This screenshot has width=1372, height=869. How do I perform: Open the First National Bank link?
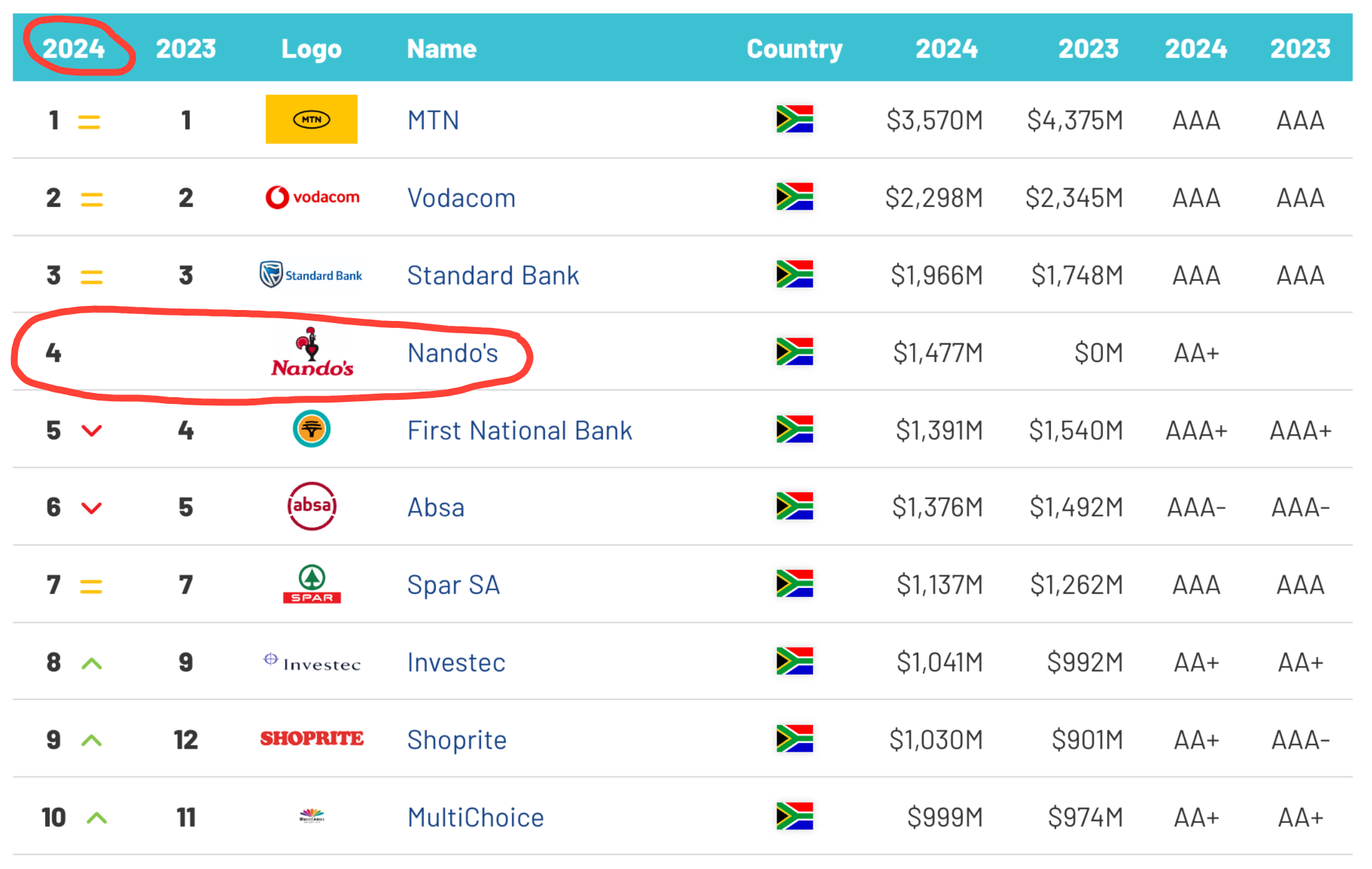(519, 431)
